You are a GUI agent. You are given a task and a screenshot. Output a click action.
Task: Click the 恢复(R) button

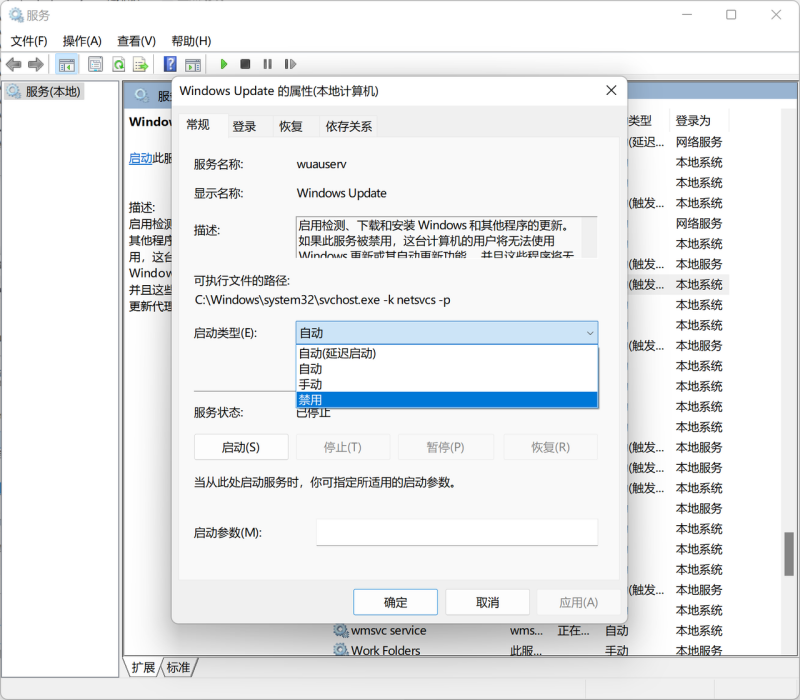click(551, 447)
